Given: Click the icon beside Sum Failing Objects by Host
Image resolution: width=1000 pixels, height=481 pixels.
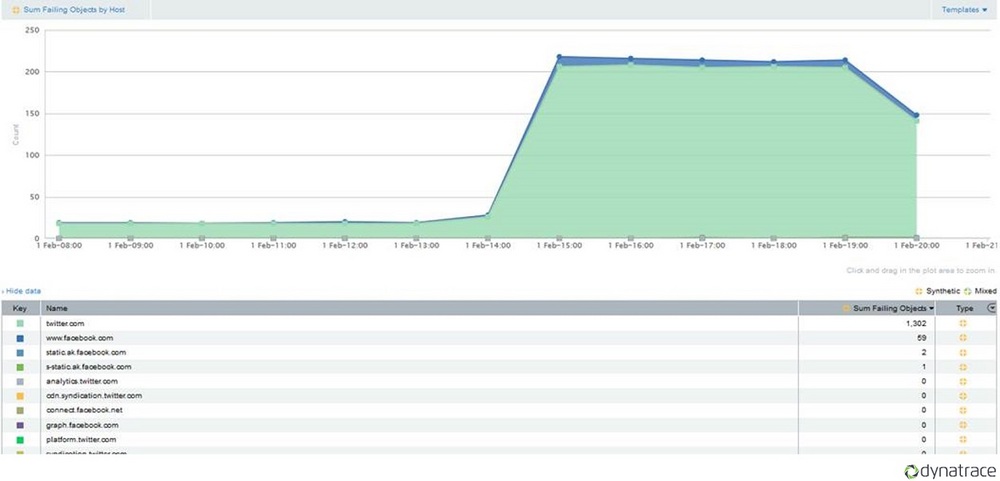Looking at the screenshot, I should click(16, 10).
